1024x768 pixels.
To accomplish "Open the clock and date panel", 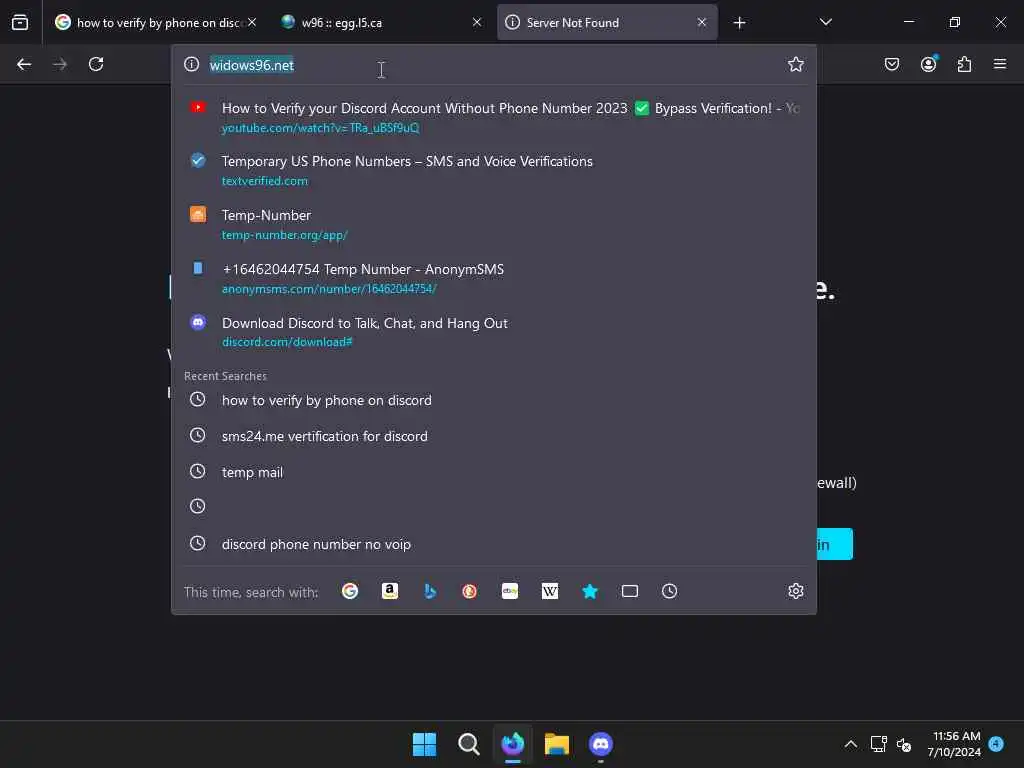I will (x=954, y=744).
